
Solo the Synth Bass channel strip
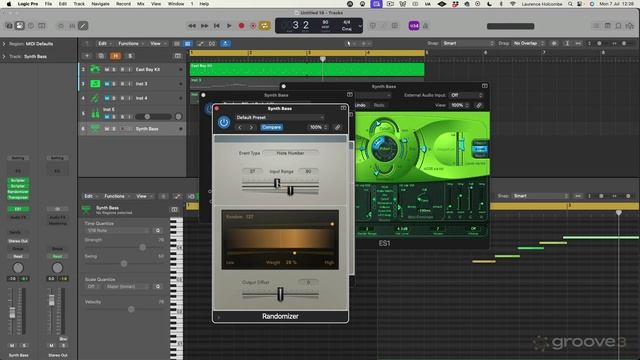coord(24,345)
